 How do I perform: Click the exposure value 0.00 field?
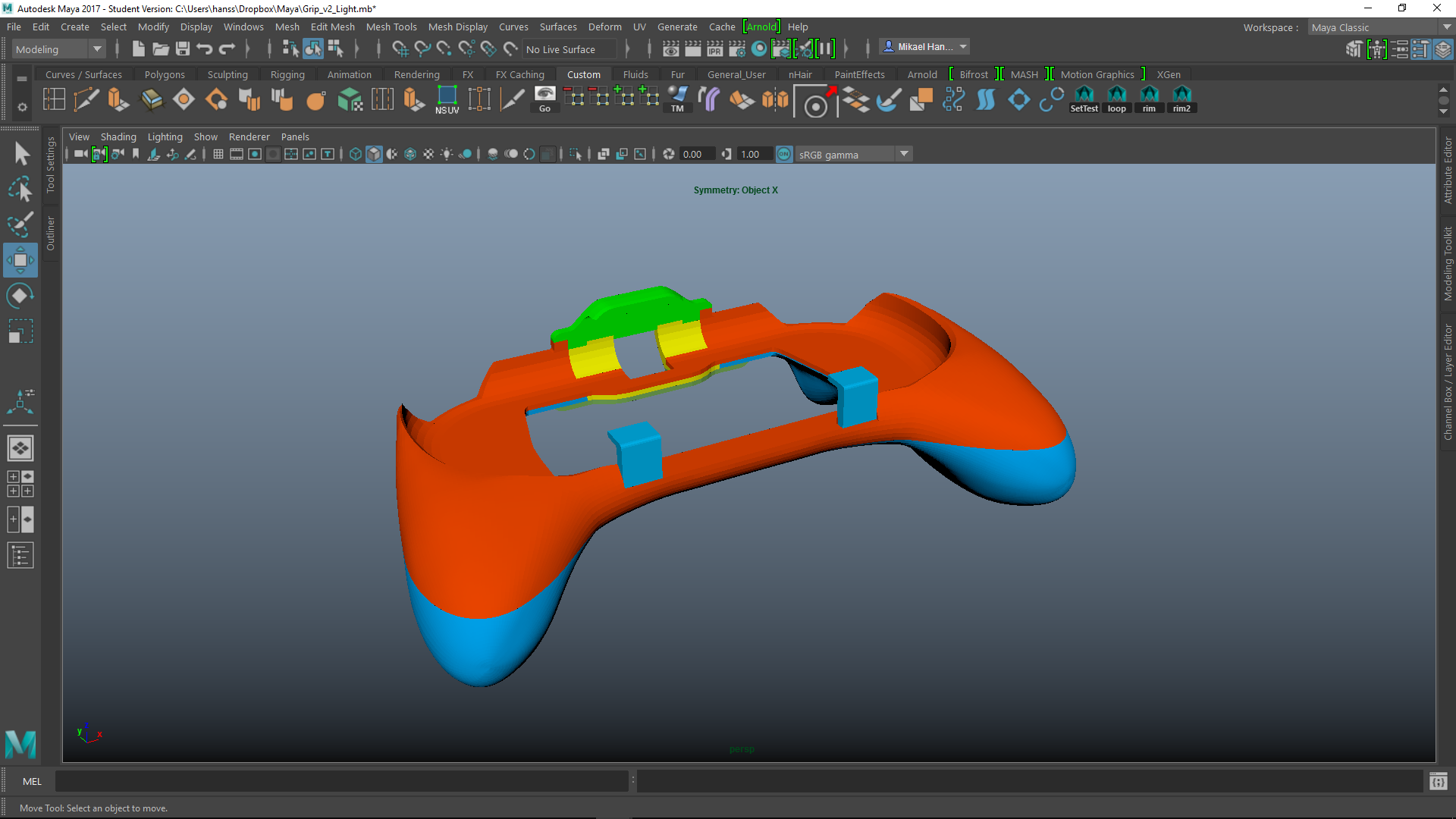point(698,154)
